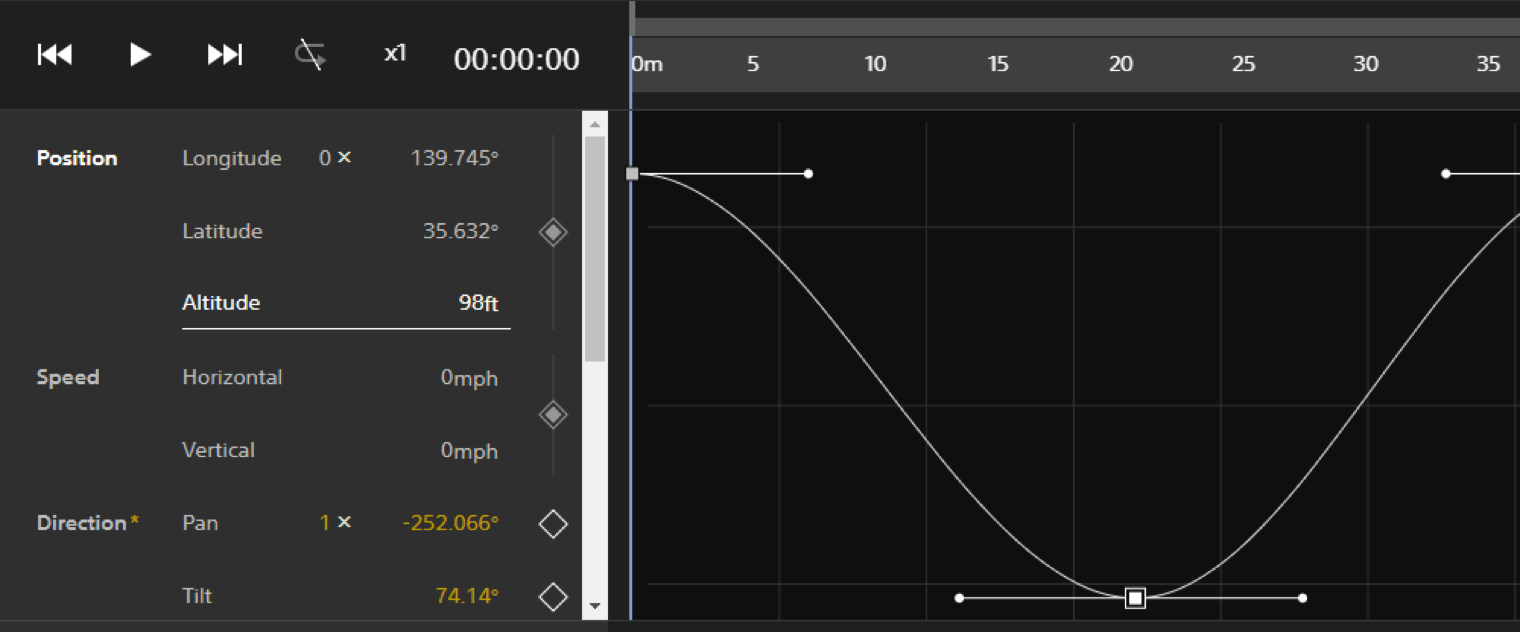Image resolution: width=1520 pixels, height=632 pixels.
Task: Click the playhead handle at timeline start
Action: (x=632, y=20)
